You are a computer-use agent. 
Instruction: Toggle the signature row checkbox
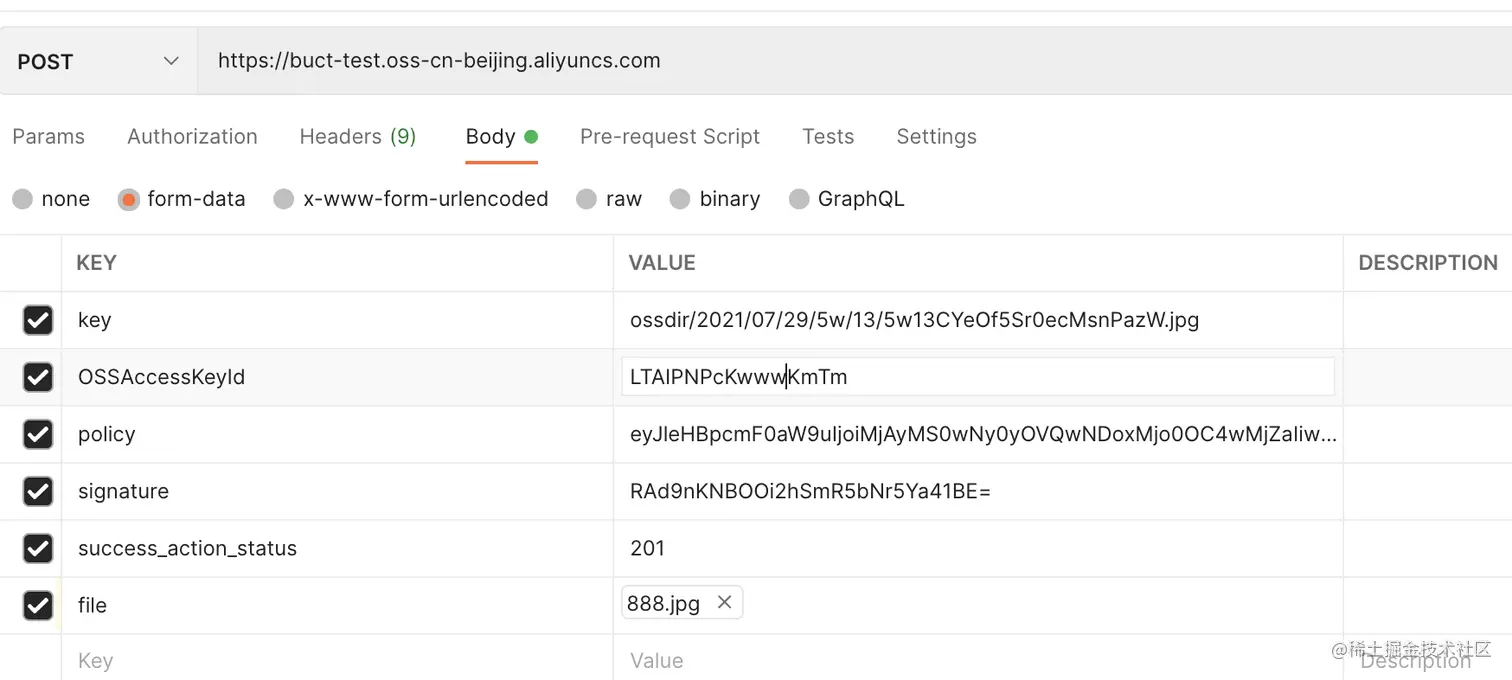[x=38, y=491]
